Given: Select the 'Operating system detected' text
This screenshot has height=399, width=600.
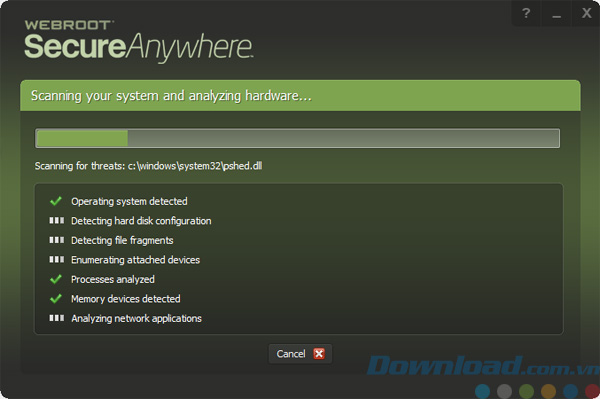Looking at the screenshot, I should (129, 202).
